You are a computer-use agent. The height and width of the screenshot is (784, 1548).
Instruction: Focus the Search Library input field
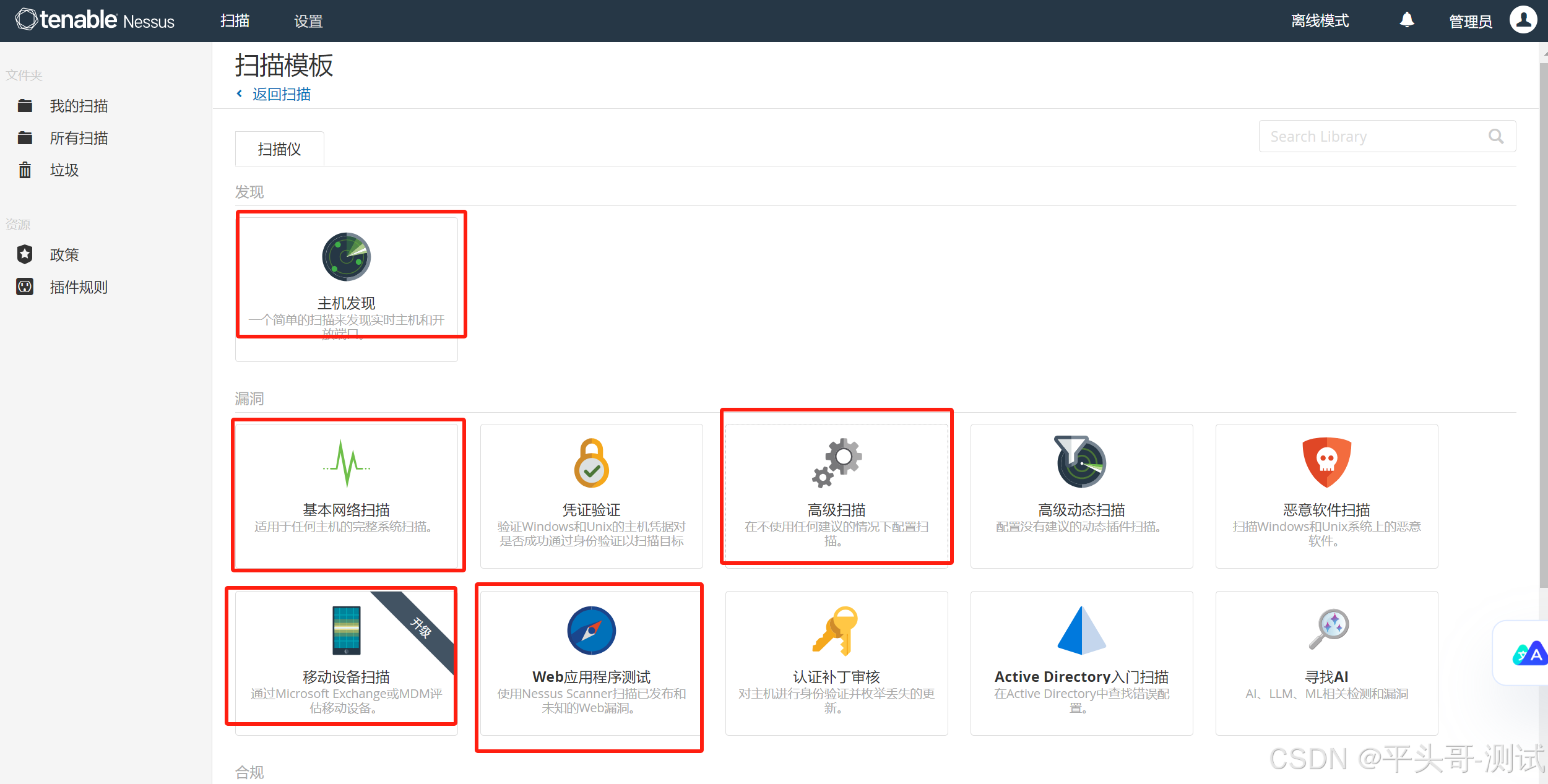(x=1374, y=136)
